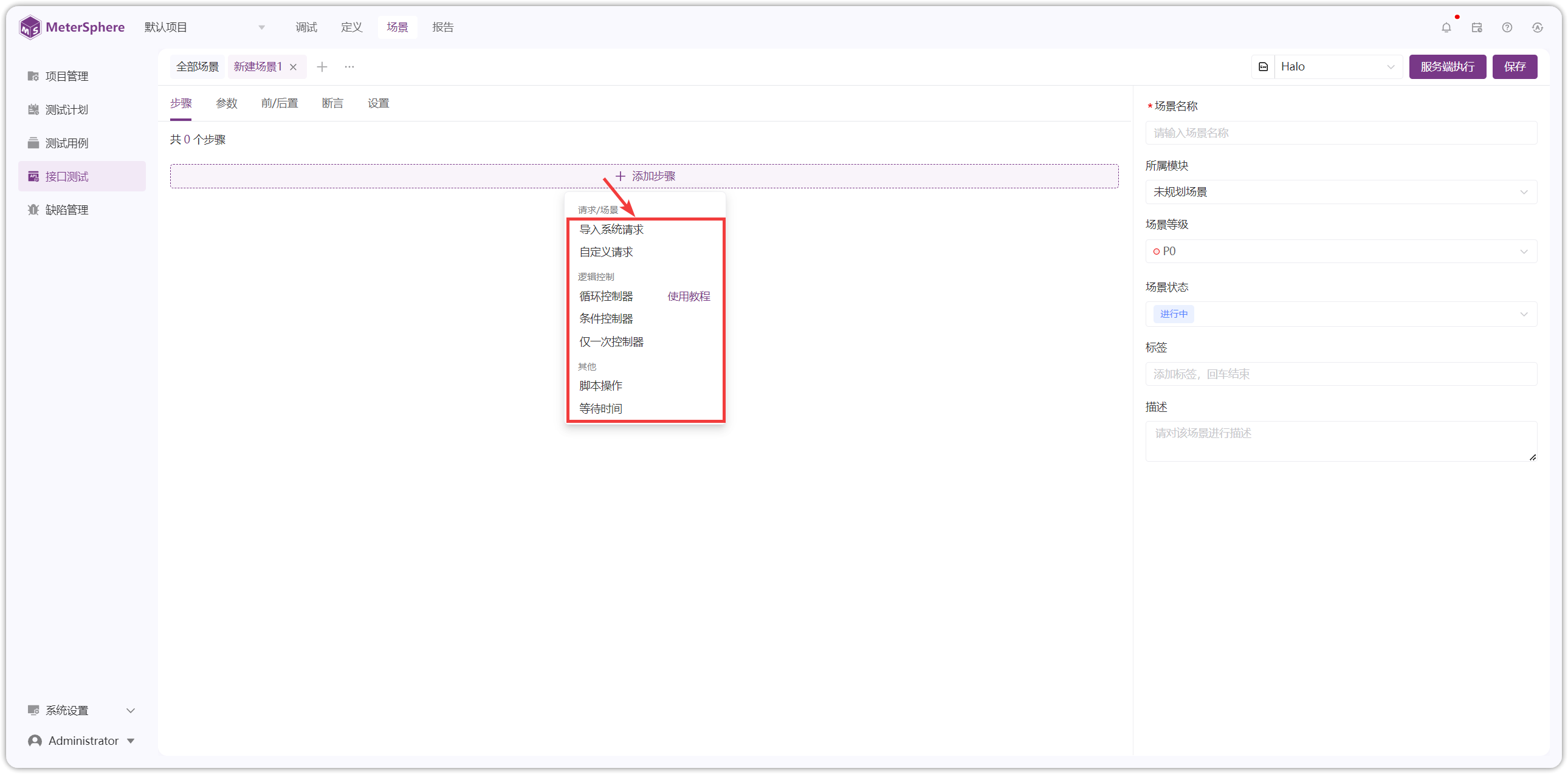The width and height of the screenshot is (1568, 774).
Task: Switch to the 调试 top menu
Action: [306, 27]
